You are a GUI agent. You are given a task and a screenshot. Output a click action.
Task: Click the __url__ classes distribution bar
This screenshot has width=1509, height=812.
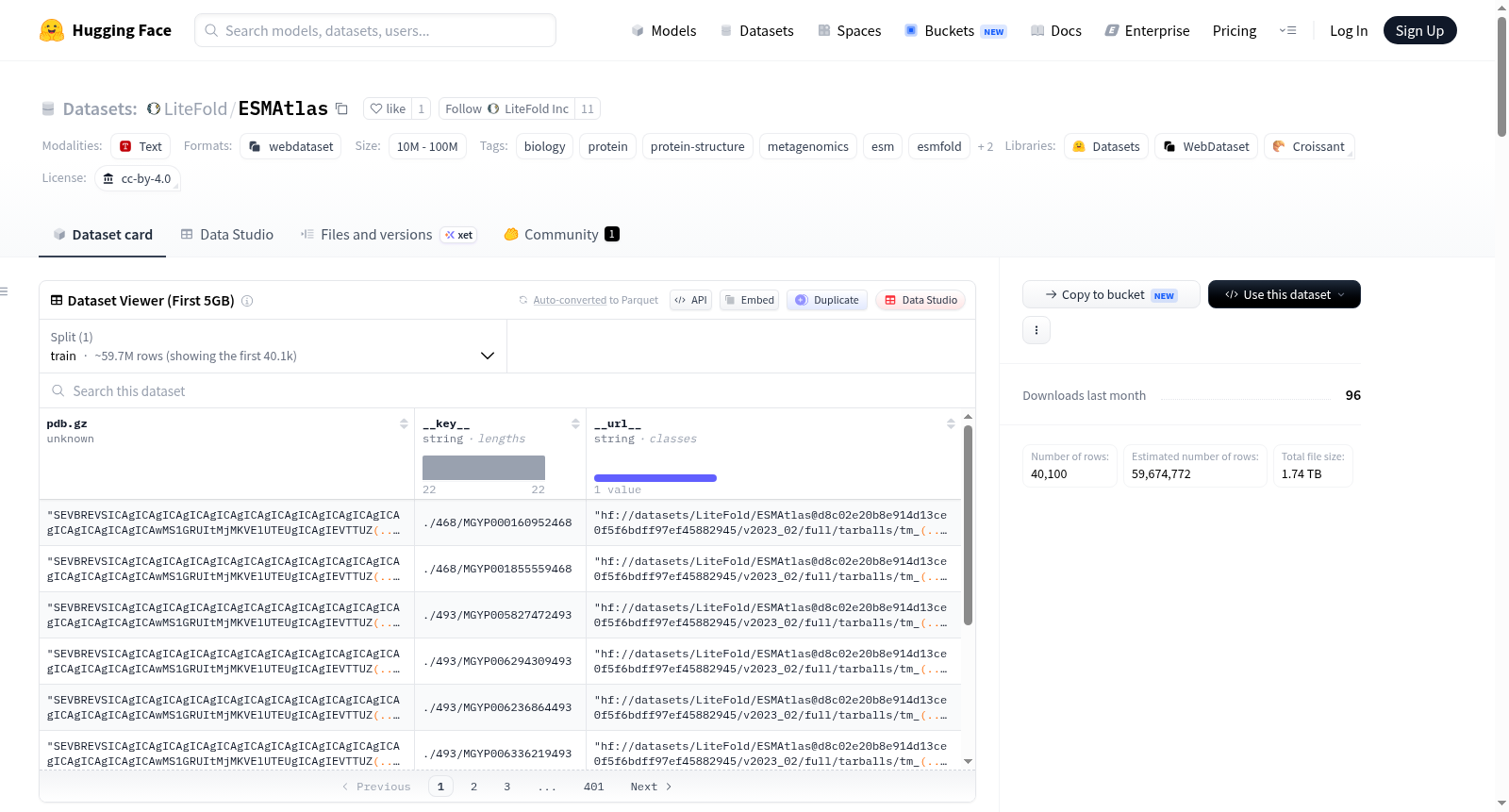655,478
